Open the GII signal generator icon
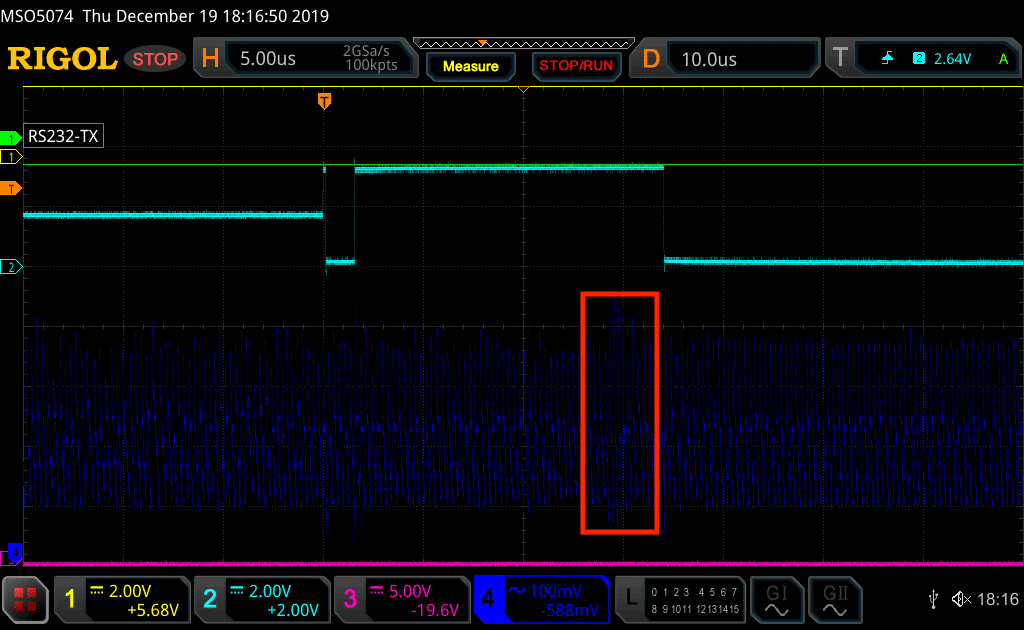Viewport: 1024px width, 630px height. click(x=832, y=599)
